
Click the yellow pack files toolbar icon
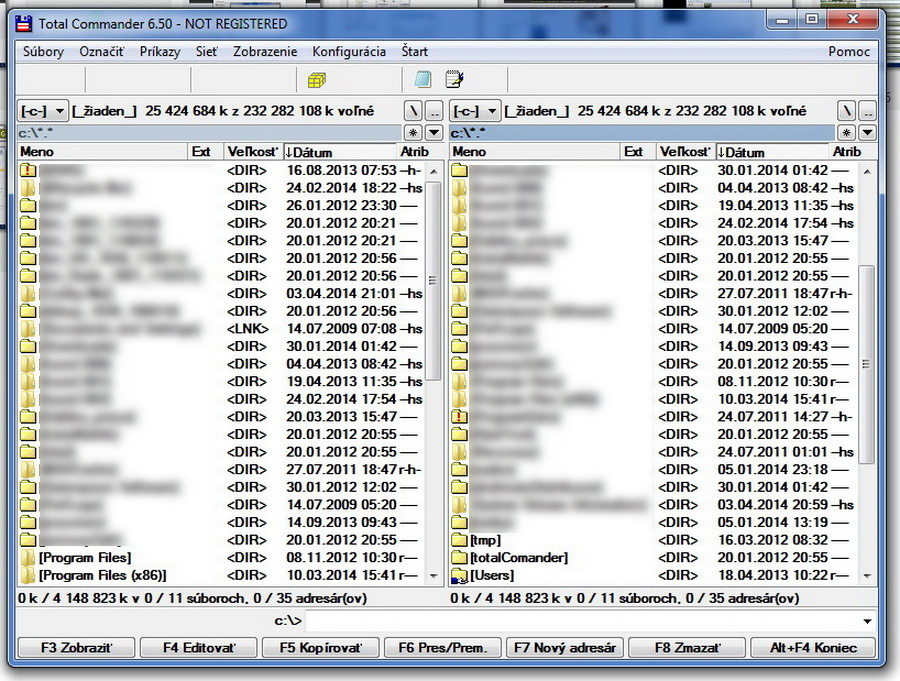[x=317, y=80]
